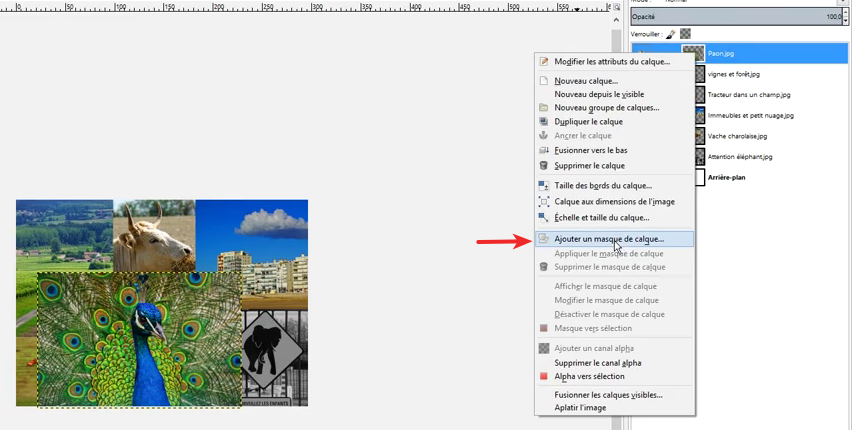The height and width of the screenshot is (430, 852).
Task: Toggle the lock pixels paintbrush icon
Action: coord(670,34)
